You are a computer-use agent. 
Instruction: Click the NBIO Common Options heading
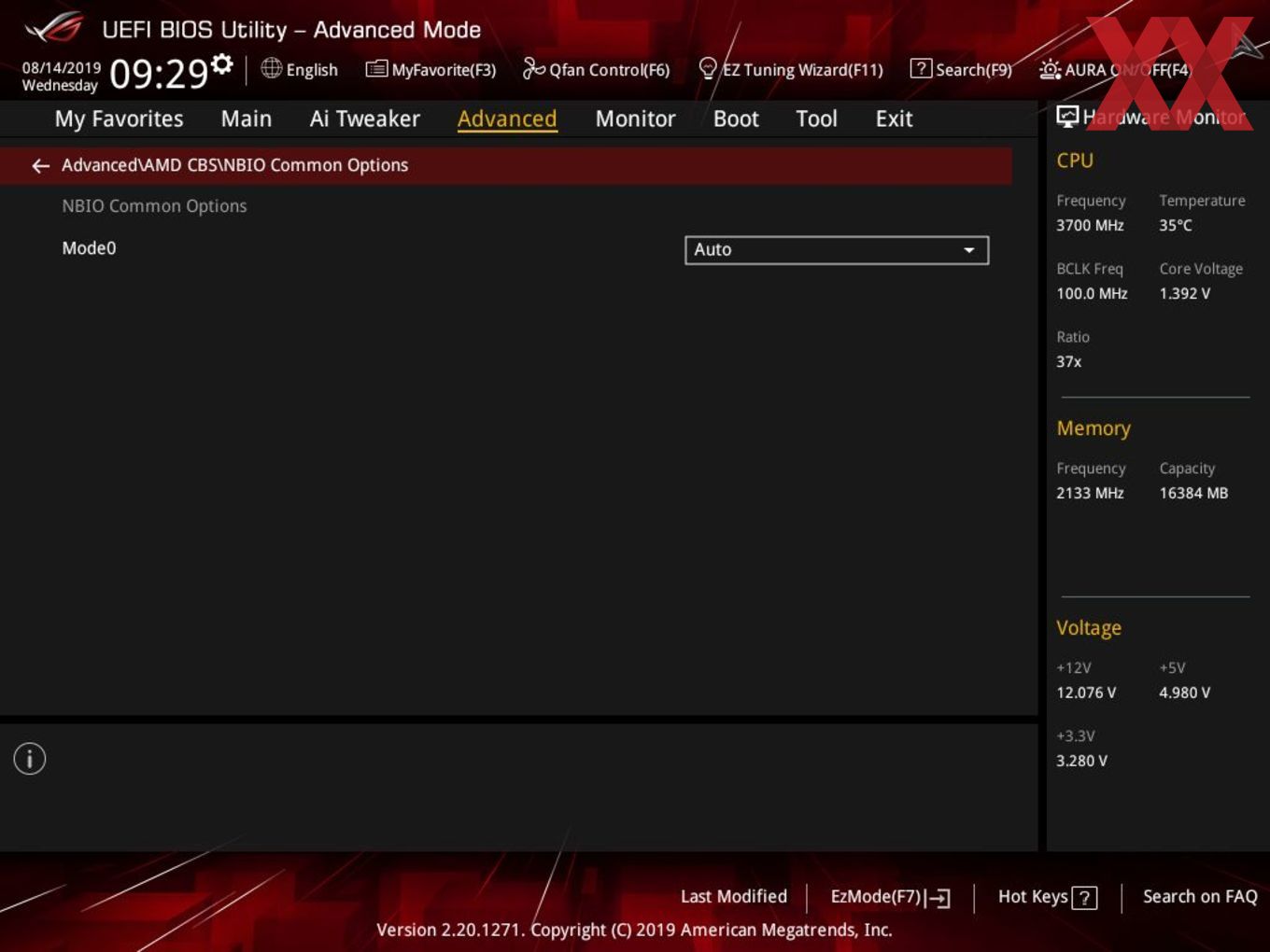(x=154, y=206)
